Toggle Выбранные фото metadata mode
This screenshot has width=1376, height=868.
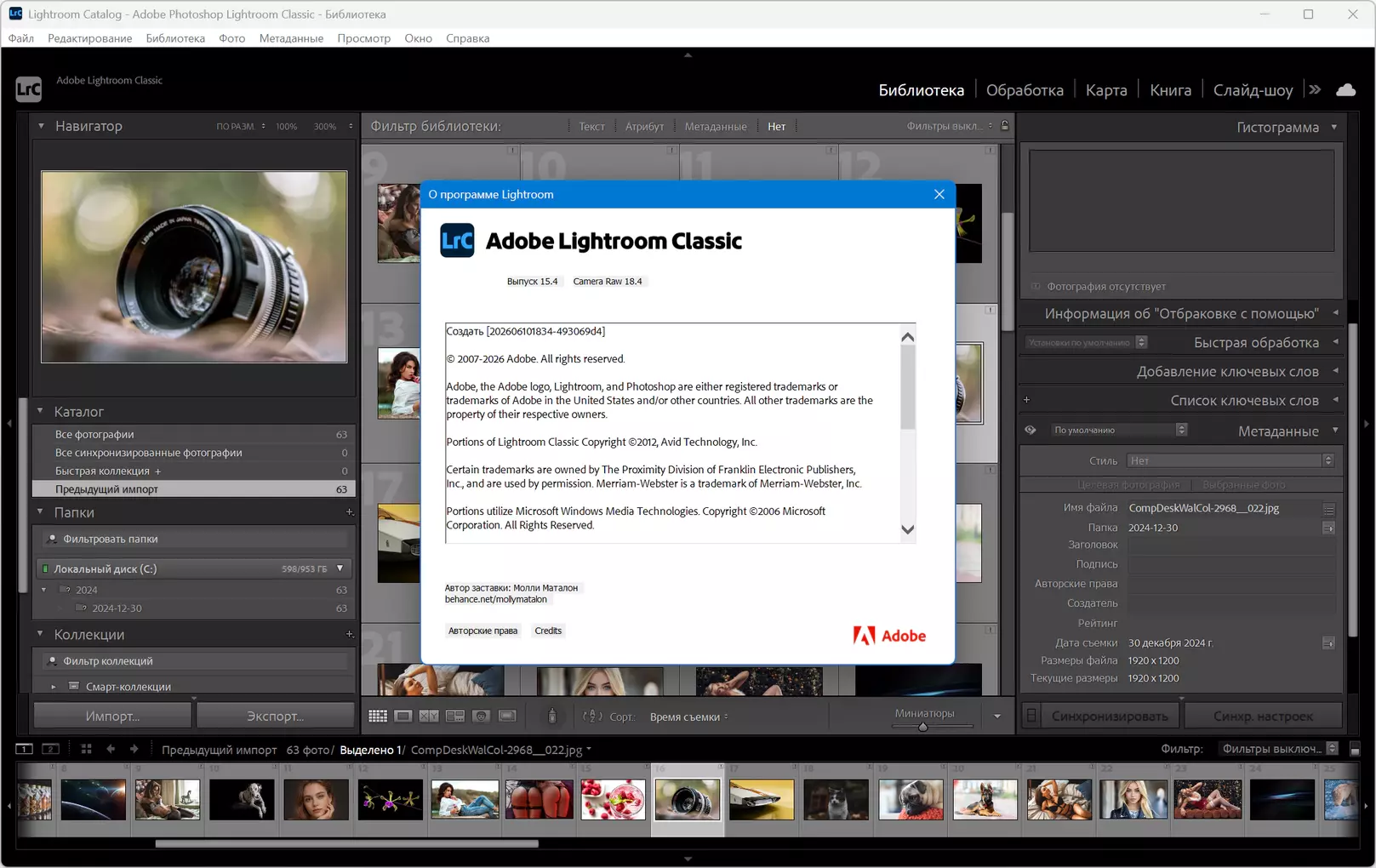pyautogui.click(x=1243, y=485)
